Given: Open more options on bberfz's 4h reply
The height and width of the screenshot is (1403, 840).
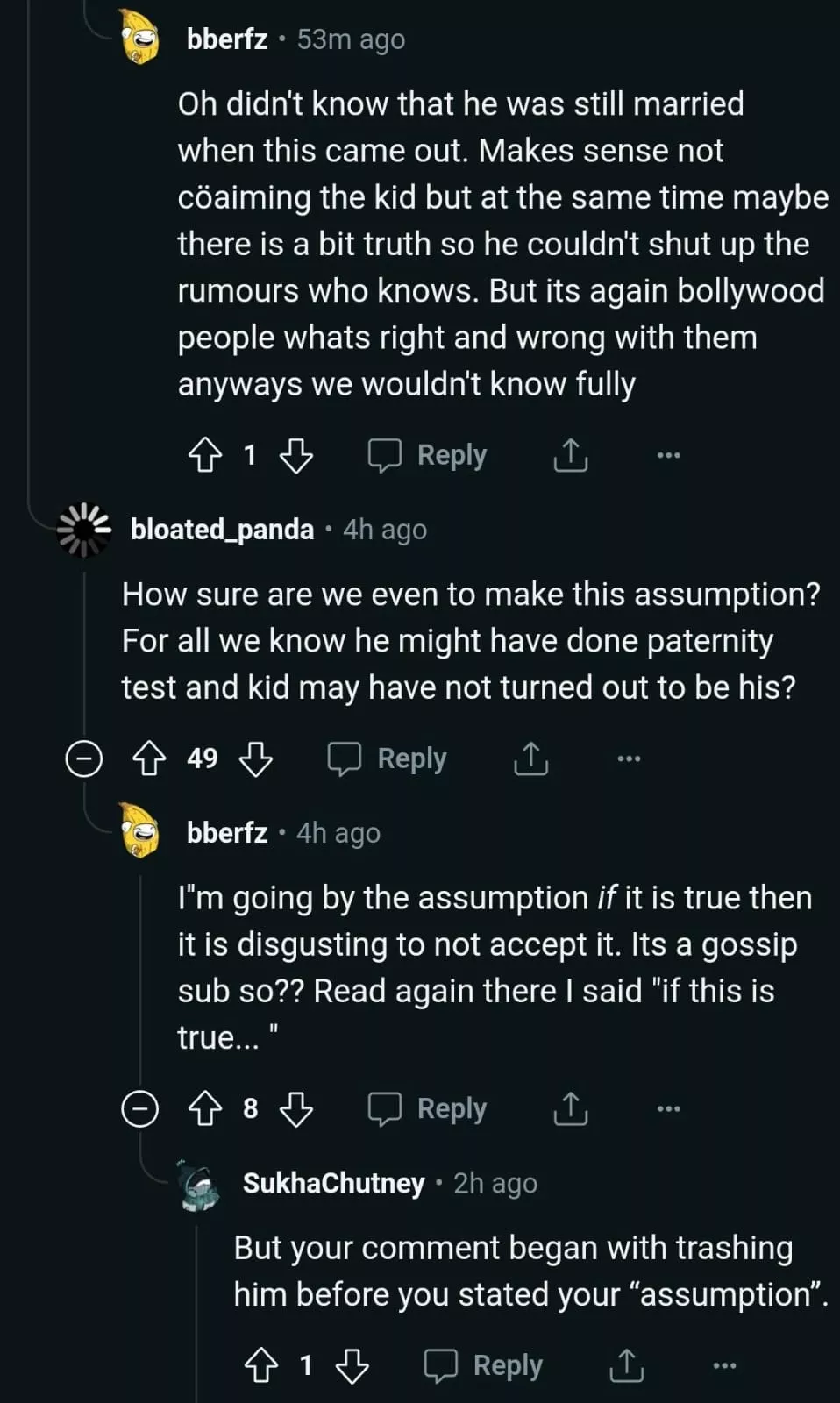Looking at the screenshot, I should [x=668, y=1109].
